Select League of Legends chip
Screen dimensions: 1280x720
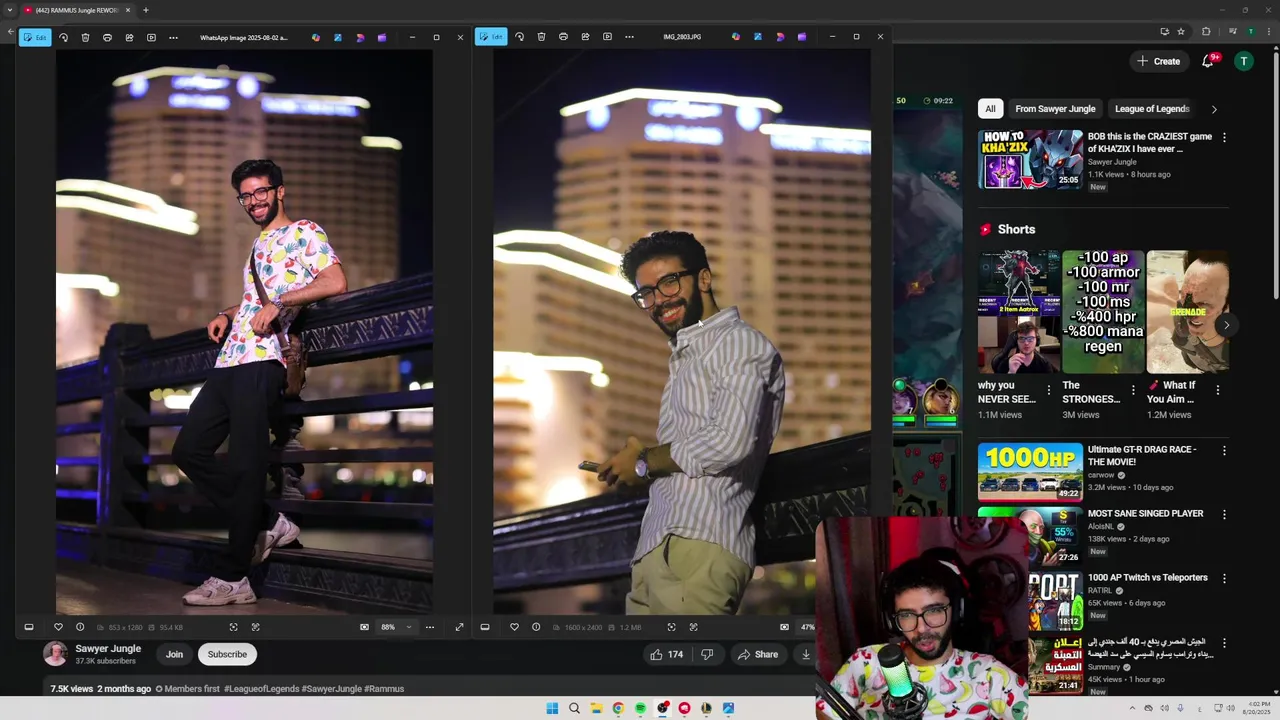pos(1152,109)
